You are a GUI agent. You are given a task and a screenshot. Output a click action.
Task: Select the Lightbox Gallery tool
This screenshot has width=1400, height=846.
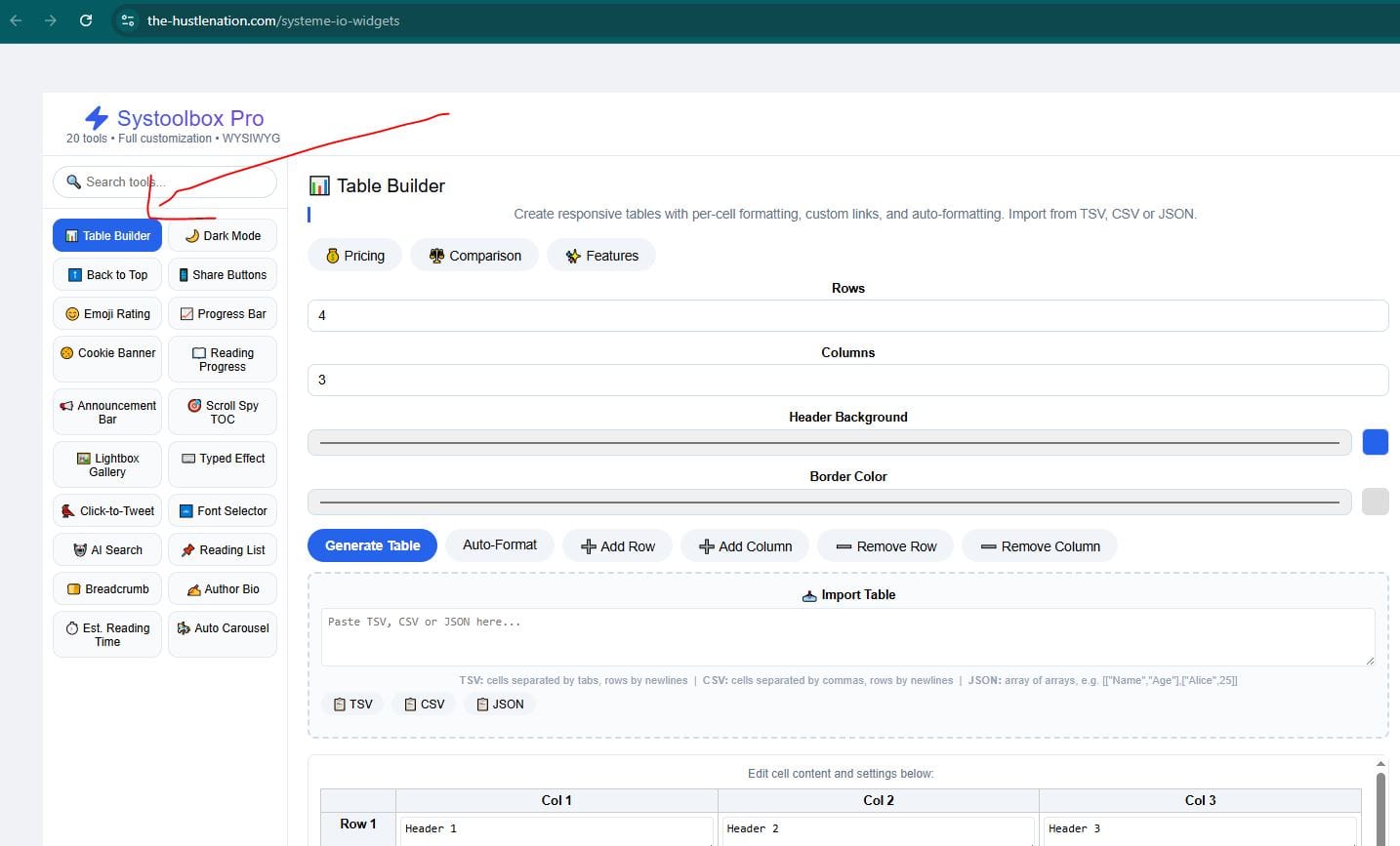107,463
